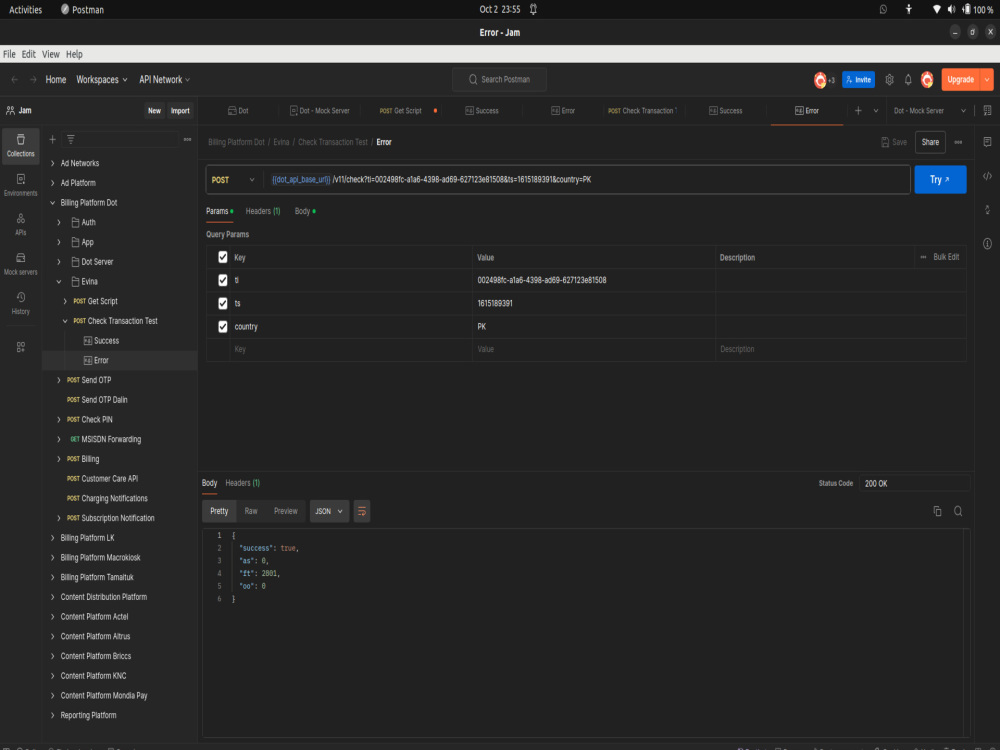Search the response body with magnifier icon
Screen dimensions: 1000x750
coord(958,511)
